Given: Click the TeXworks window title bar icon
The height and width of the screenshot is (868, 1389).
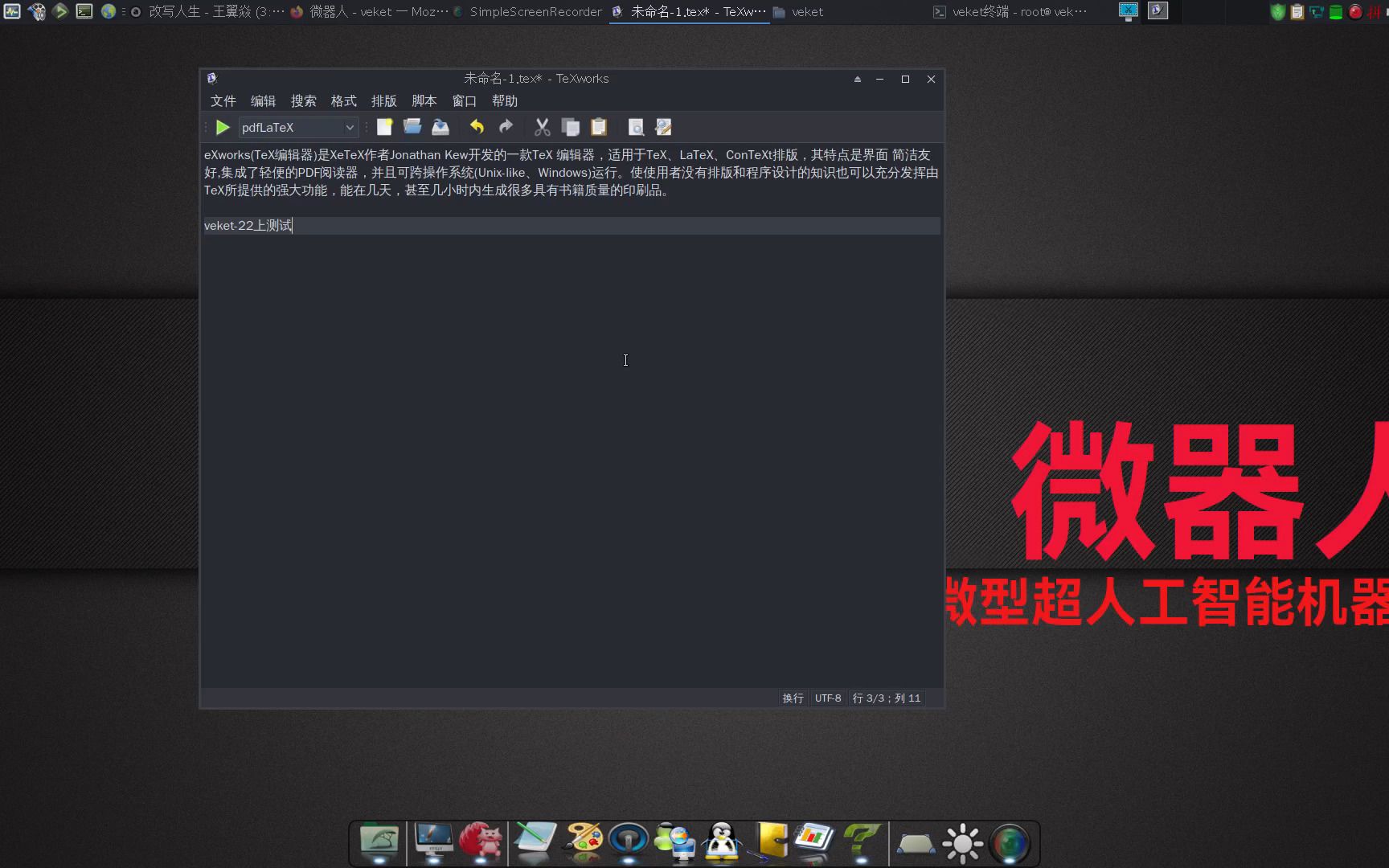Looking at the screenshot, I should point(212,79).
